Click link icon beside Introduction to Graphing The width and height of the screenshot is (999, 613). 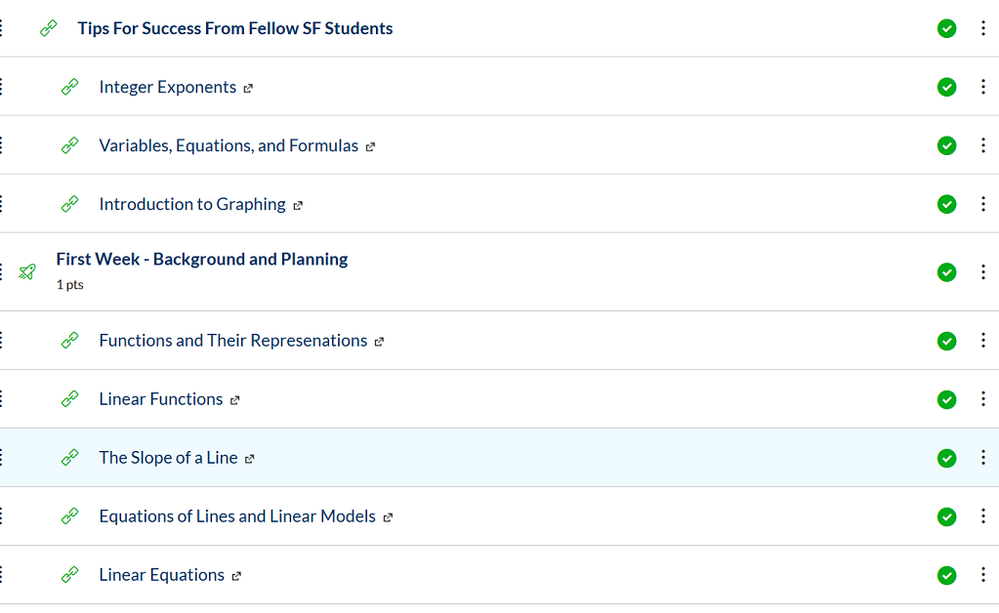[x=70, y=204]
